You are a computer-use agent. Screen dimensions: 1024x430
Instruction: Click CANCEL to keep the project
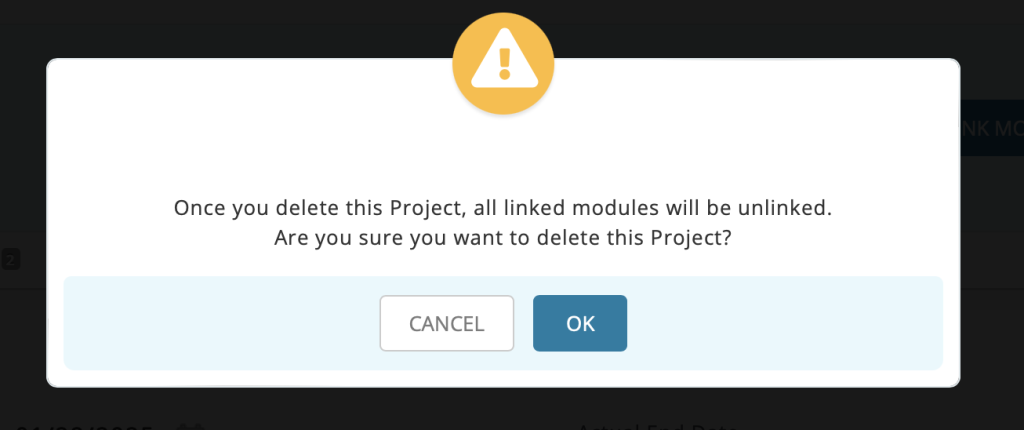447,323
